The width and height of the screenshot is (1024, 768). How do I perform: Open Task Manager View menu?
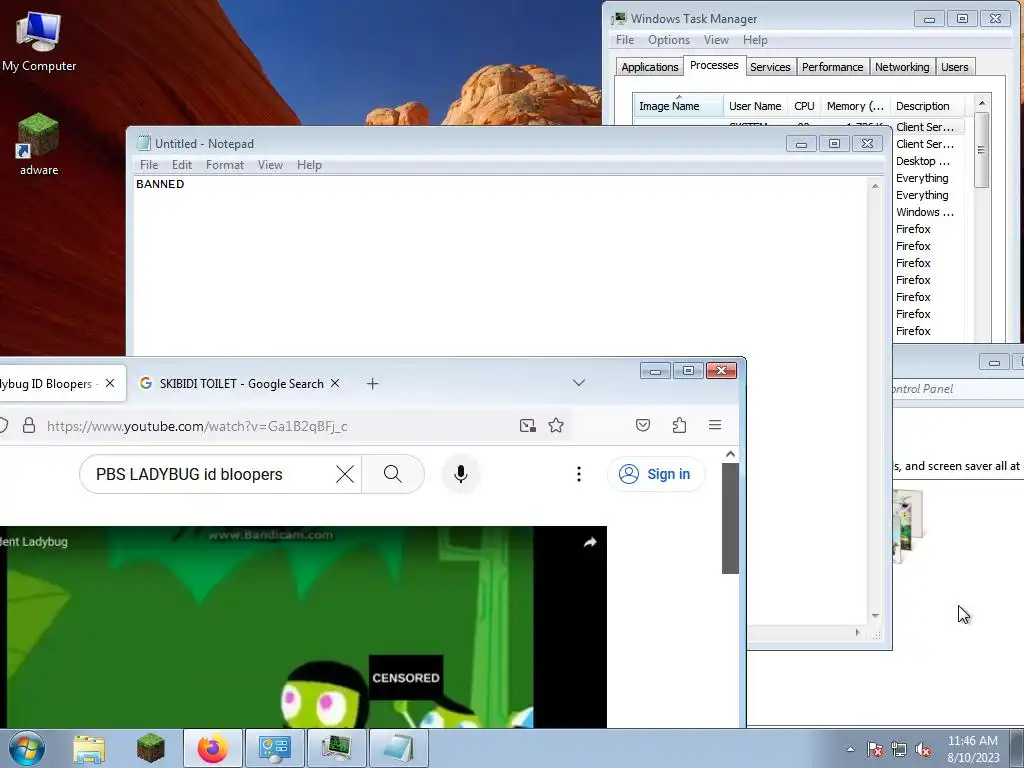point(716,40)
